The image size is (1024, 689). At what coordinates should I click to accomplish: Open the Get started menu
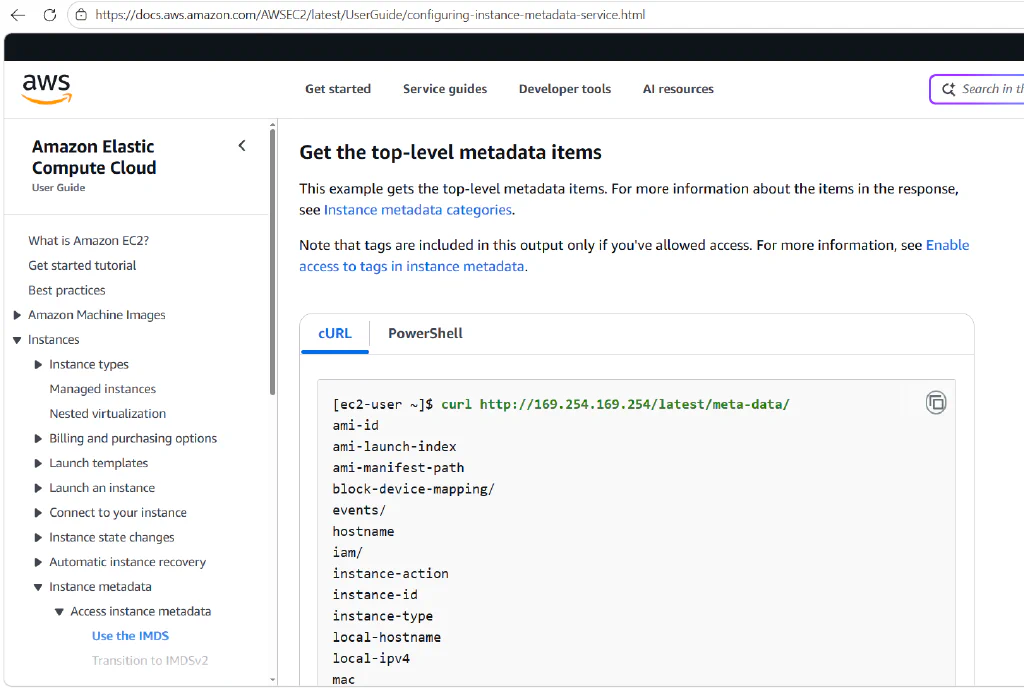(338, 89)
